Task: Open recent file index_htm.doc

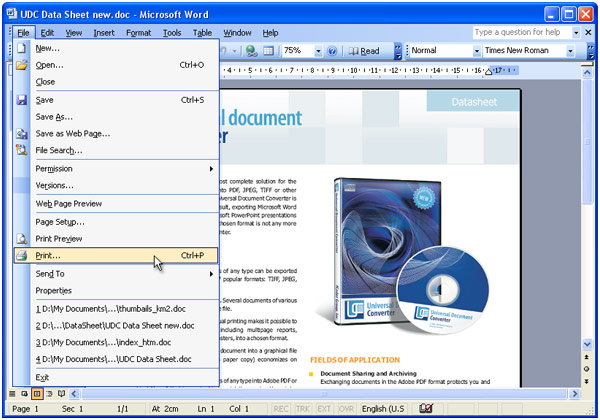Action: point(116,342)
